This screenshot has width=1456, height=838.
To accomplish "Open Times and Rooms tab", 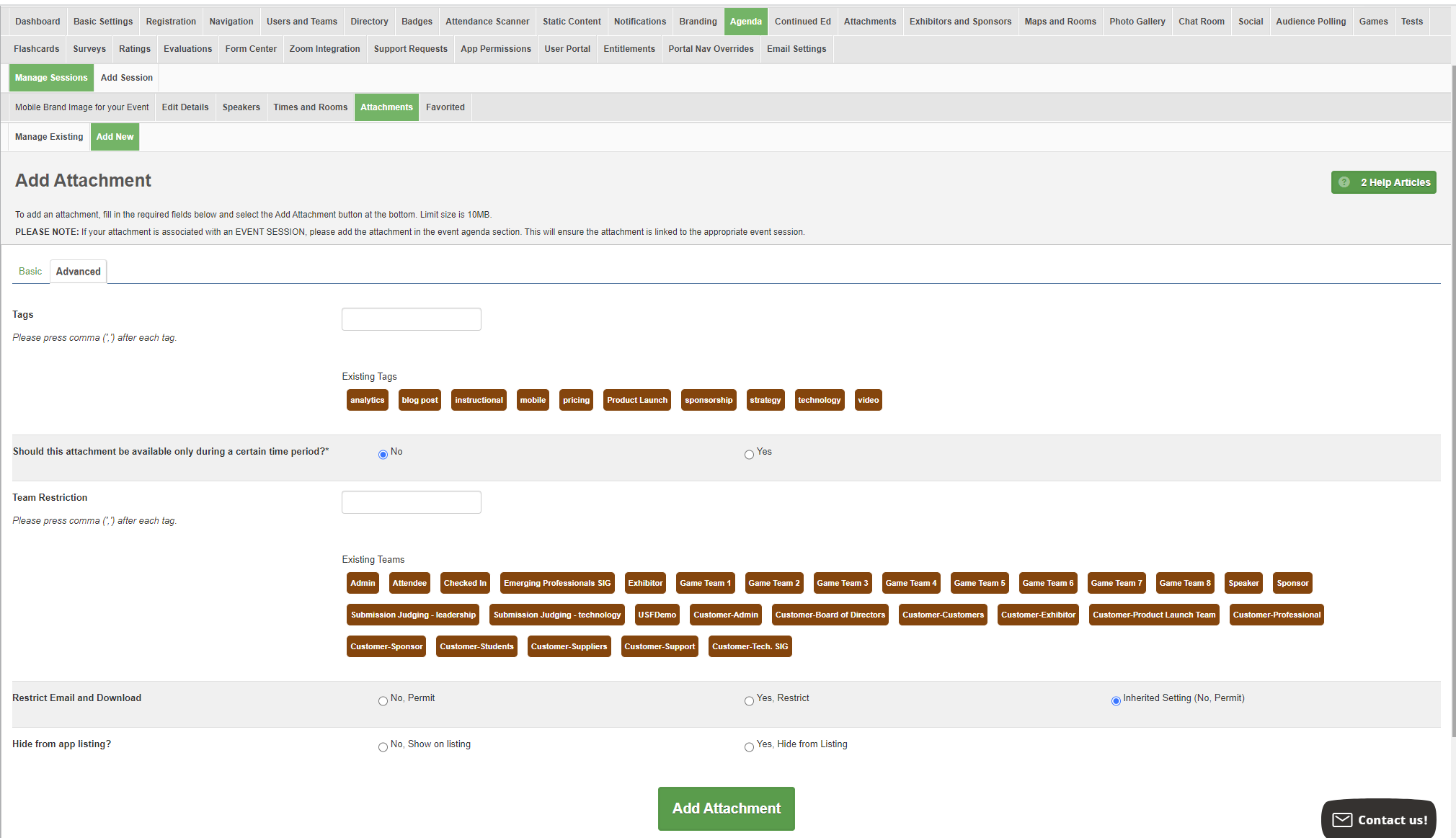I will (x=310, y=107).
